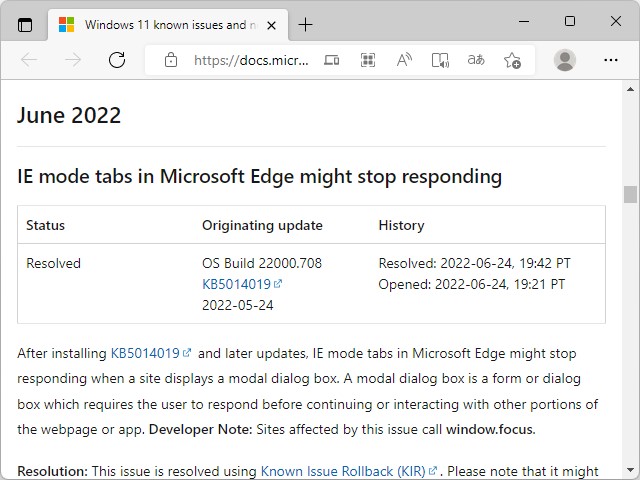This screenshot has height=480, width=640.
Task: Click the June 2022 heading
Action: click(69, 115)
